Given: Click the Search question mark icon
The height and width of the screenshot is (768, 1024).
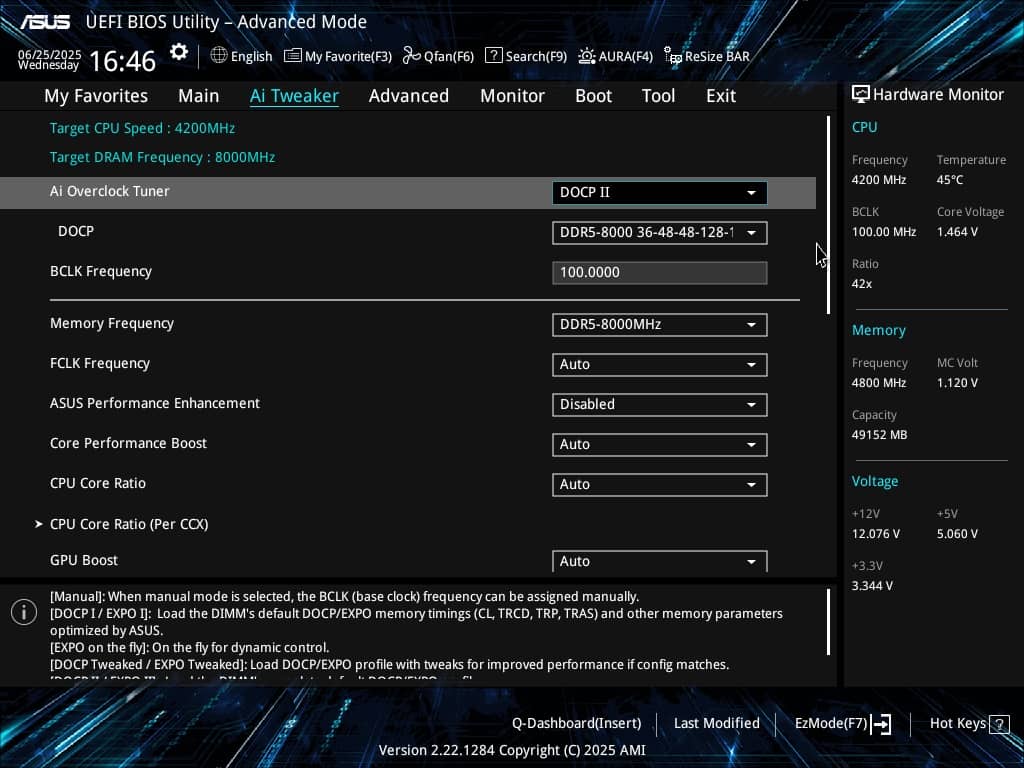Looking at the screenshot, I should pos(494,56).
